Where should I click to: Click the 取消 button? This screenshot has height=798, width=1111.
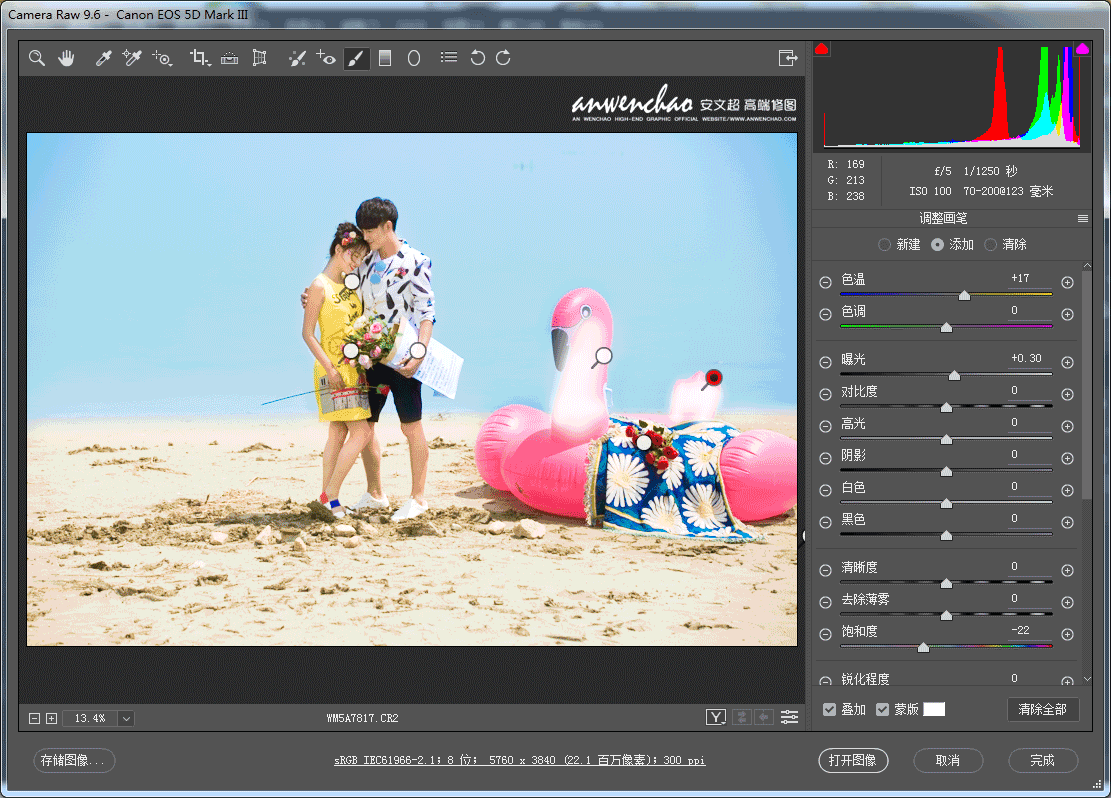coord(948,760)
